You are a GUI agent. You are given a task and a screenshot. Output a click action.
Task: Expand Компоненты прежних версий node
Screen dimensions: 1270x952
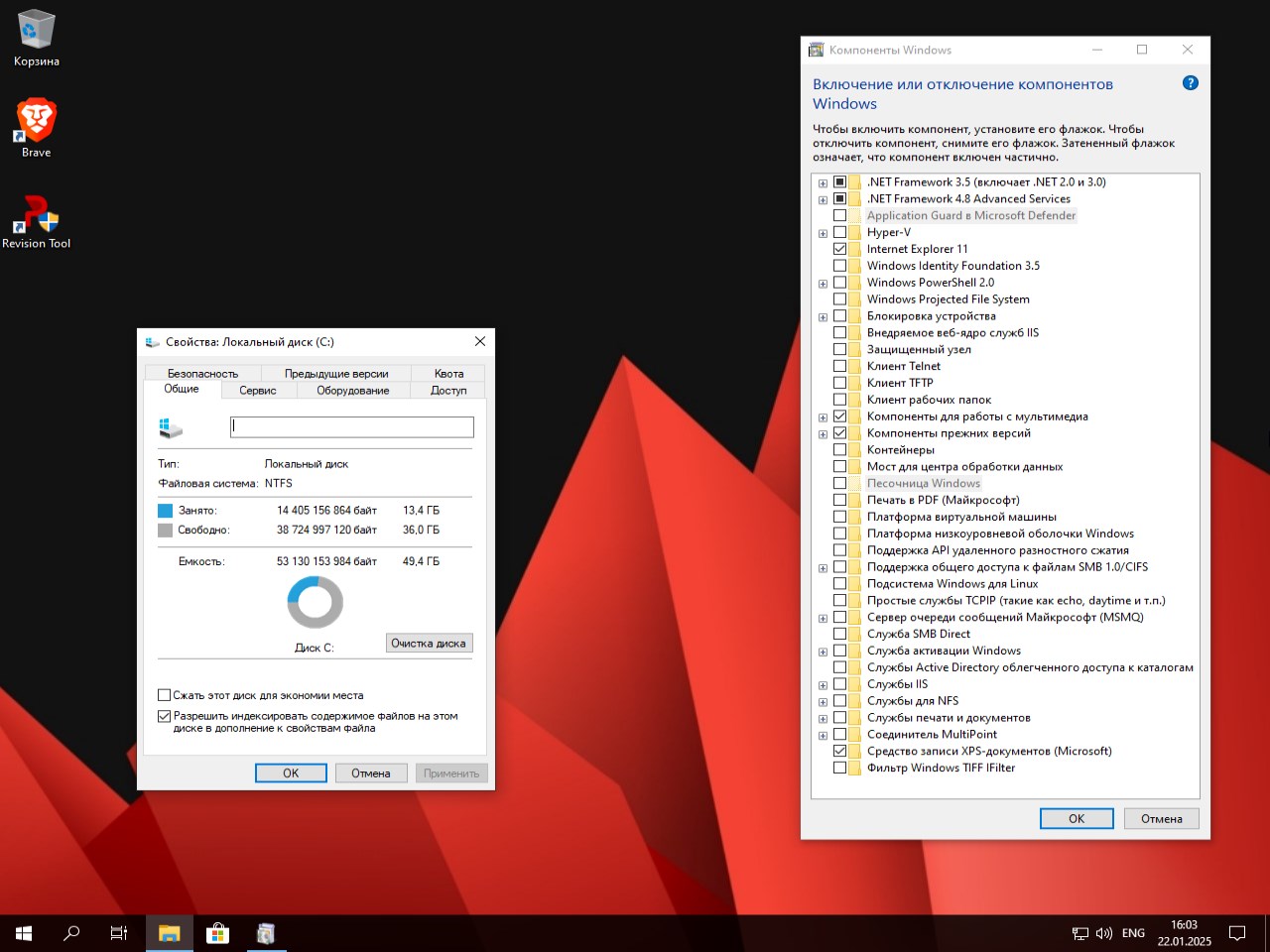tap(823, 434)
